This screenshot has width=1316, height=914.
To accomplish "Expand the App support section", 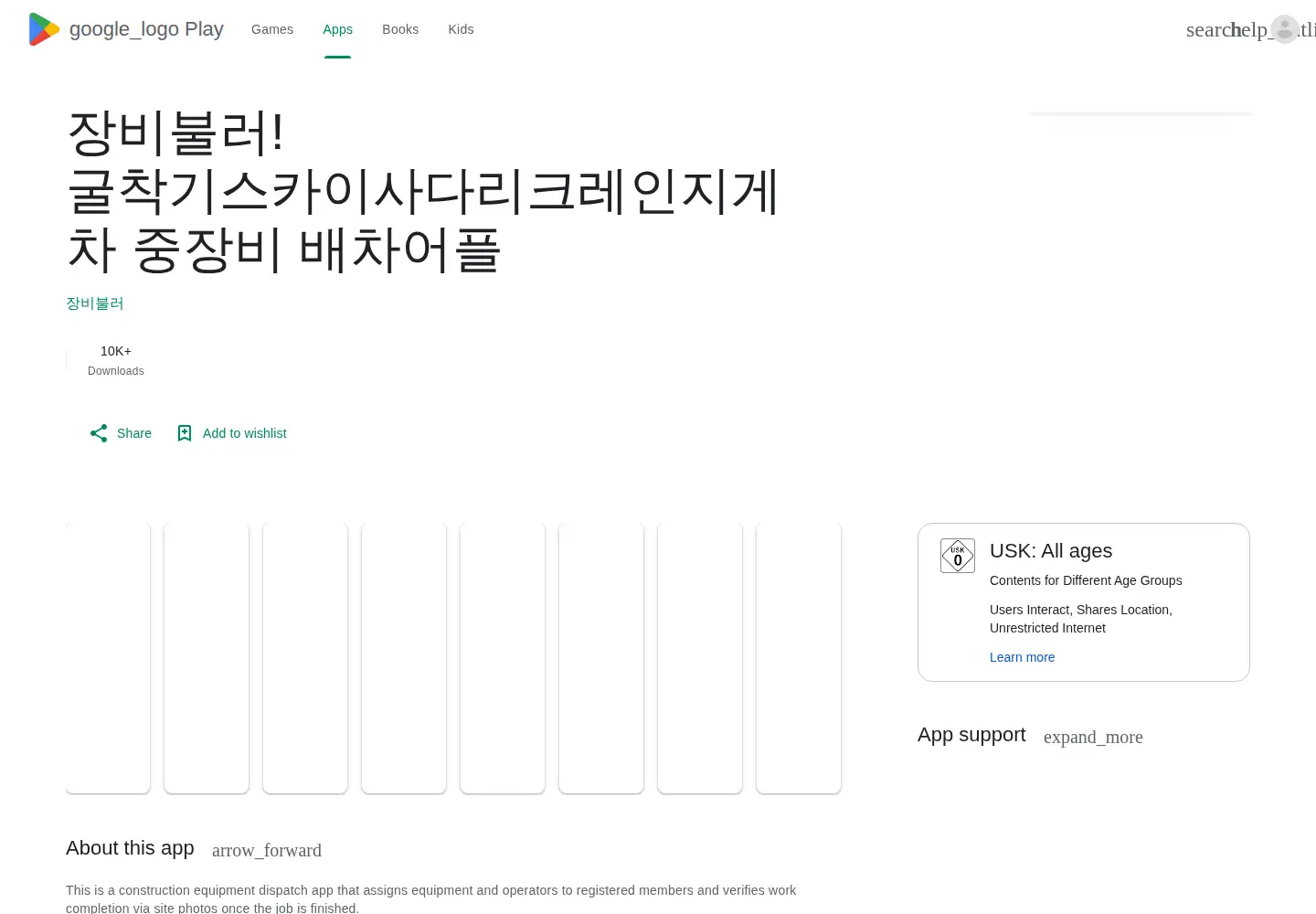I will pyautogui.click(x=1093, y=737).
